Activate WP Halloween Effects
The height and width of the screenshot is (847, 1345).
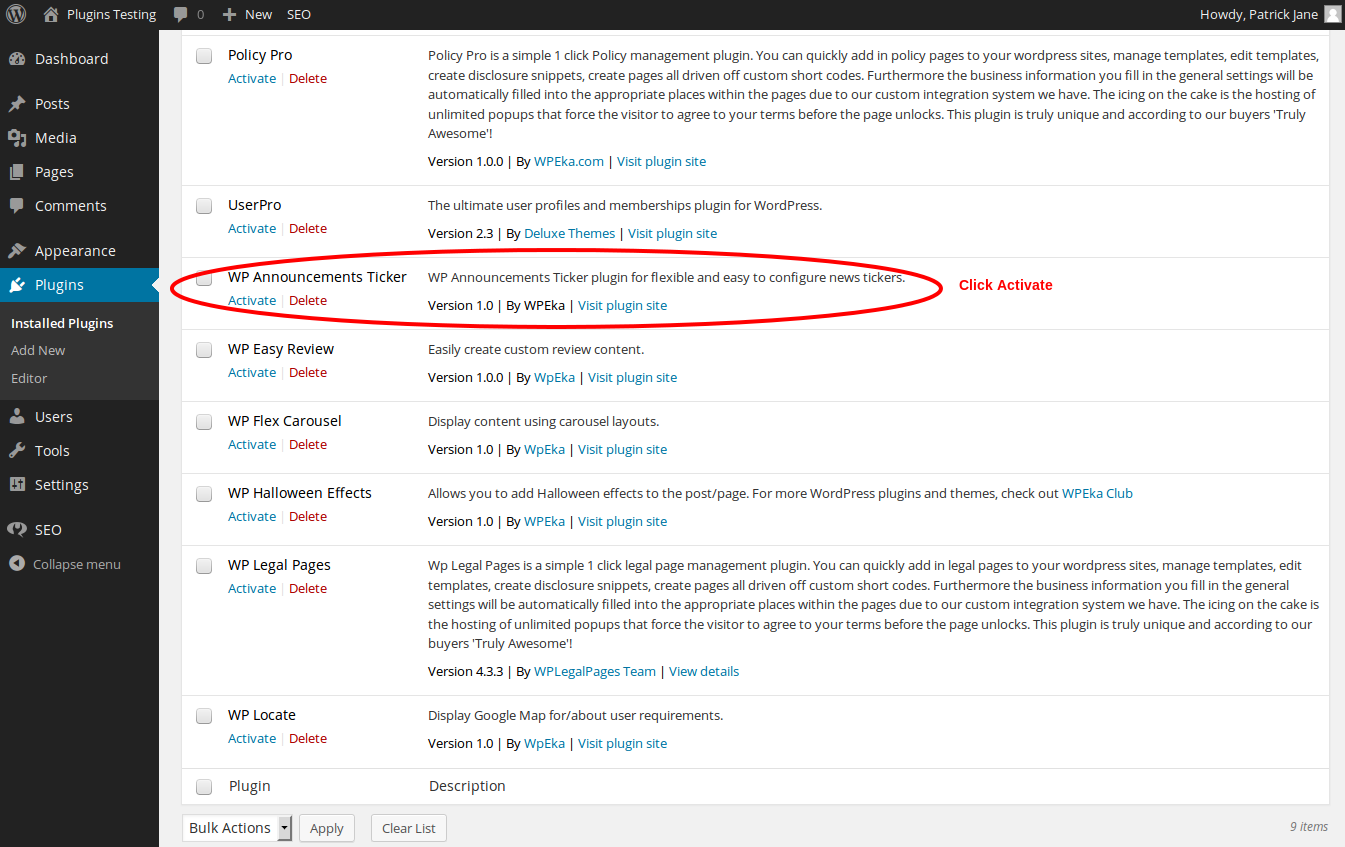tap(252, 516)
